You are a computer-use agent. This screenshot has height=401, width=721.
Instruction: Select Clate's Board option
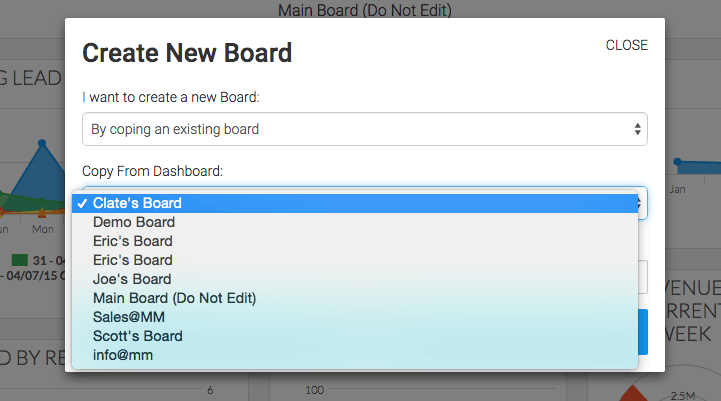(355, 203)
